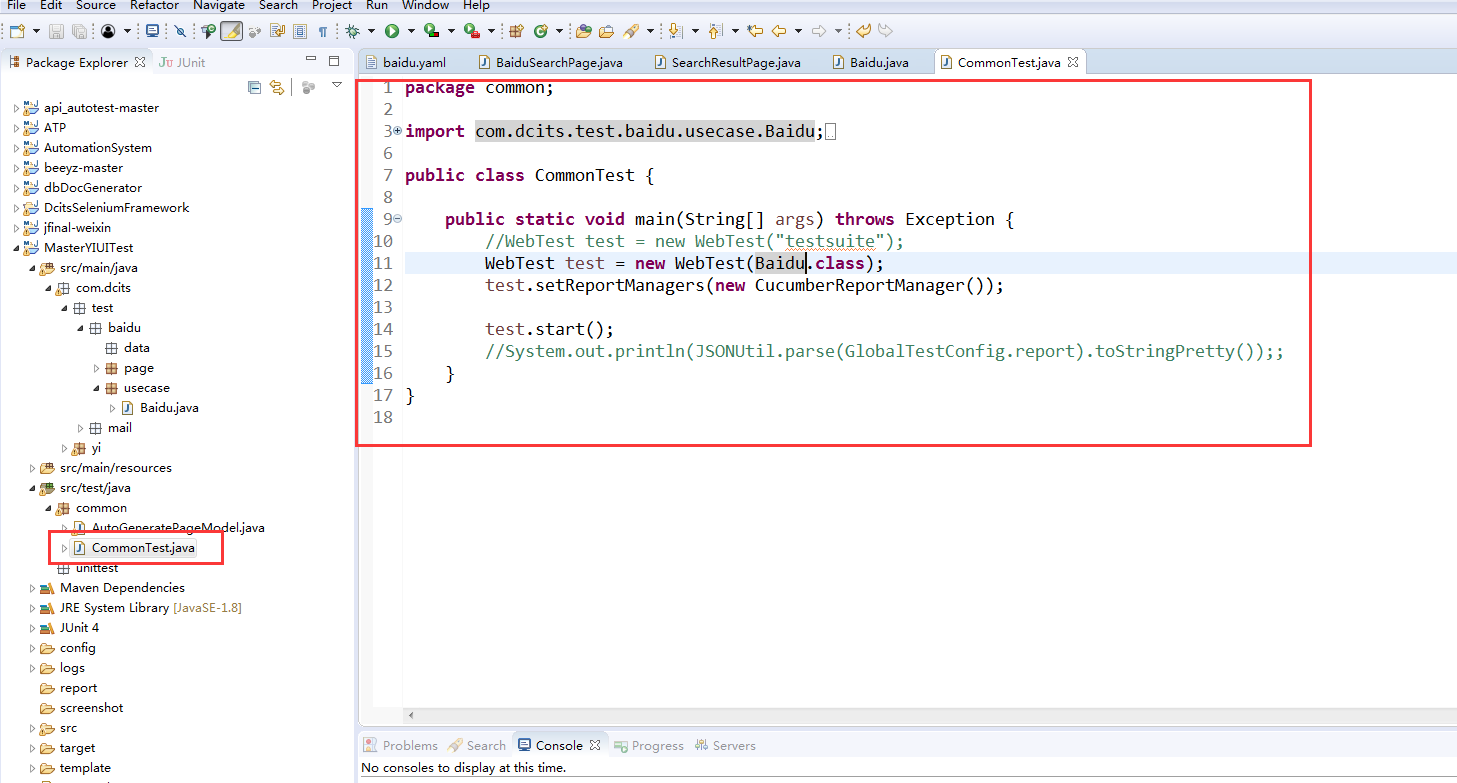Collapse the main method fold marker

(397, 219)
